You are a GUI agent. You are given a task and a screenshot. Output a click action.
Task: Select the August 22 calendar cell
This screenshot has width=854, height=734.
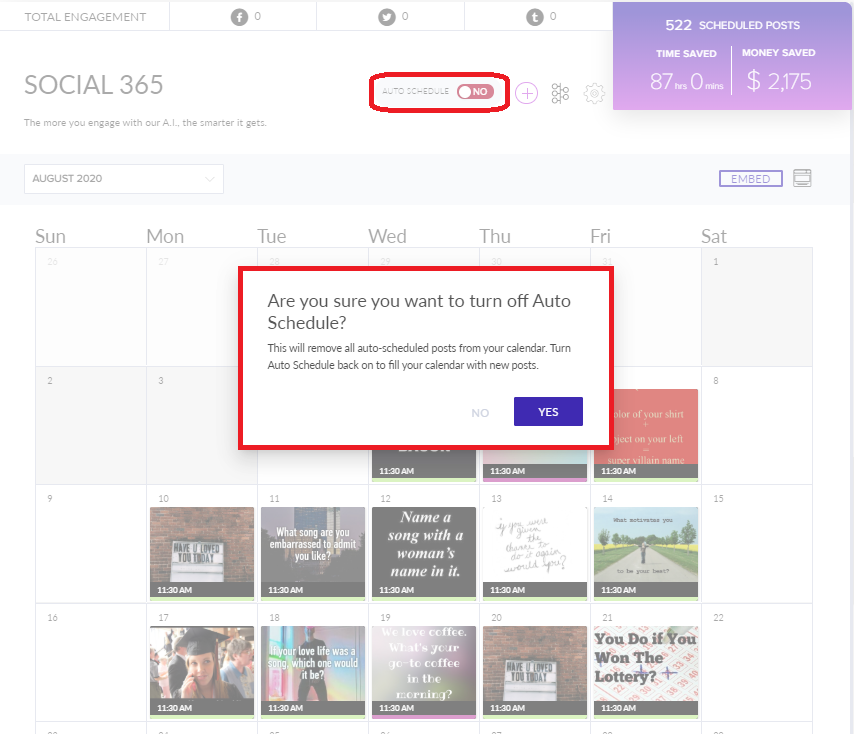coord(757,663)
